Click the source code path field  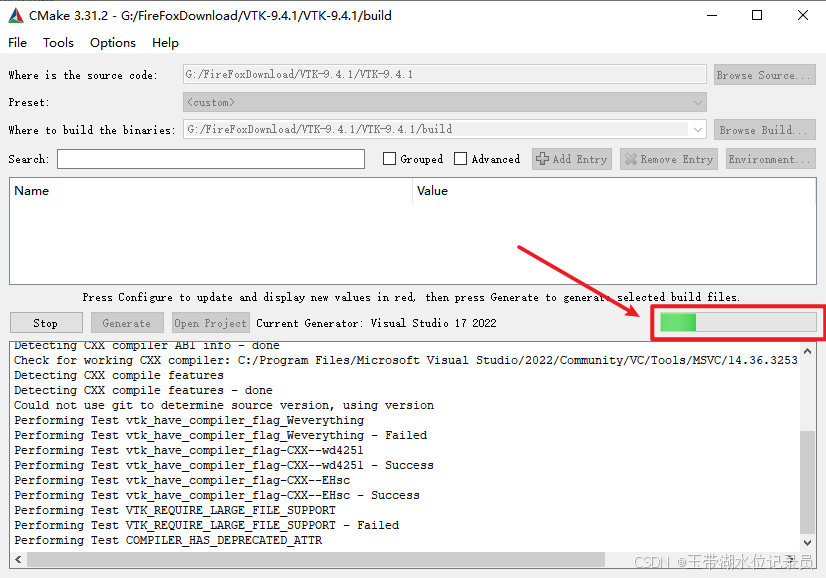pos(445,74)
